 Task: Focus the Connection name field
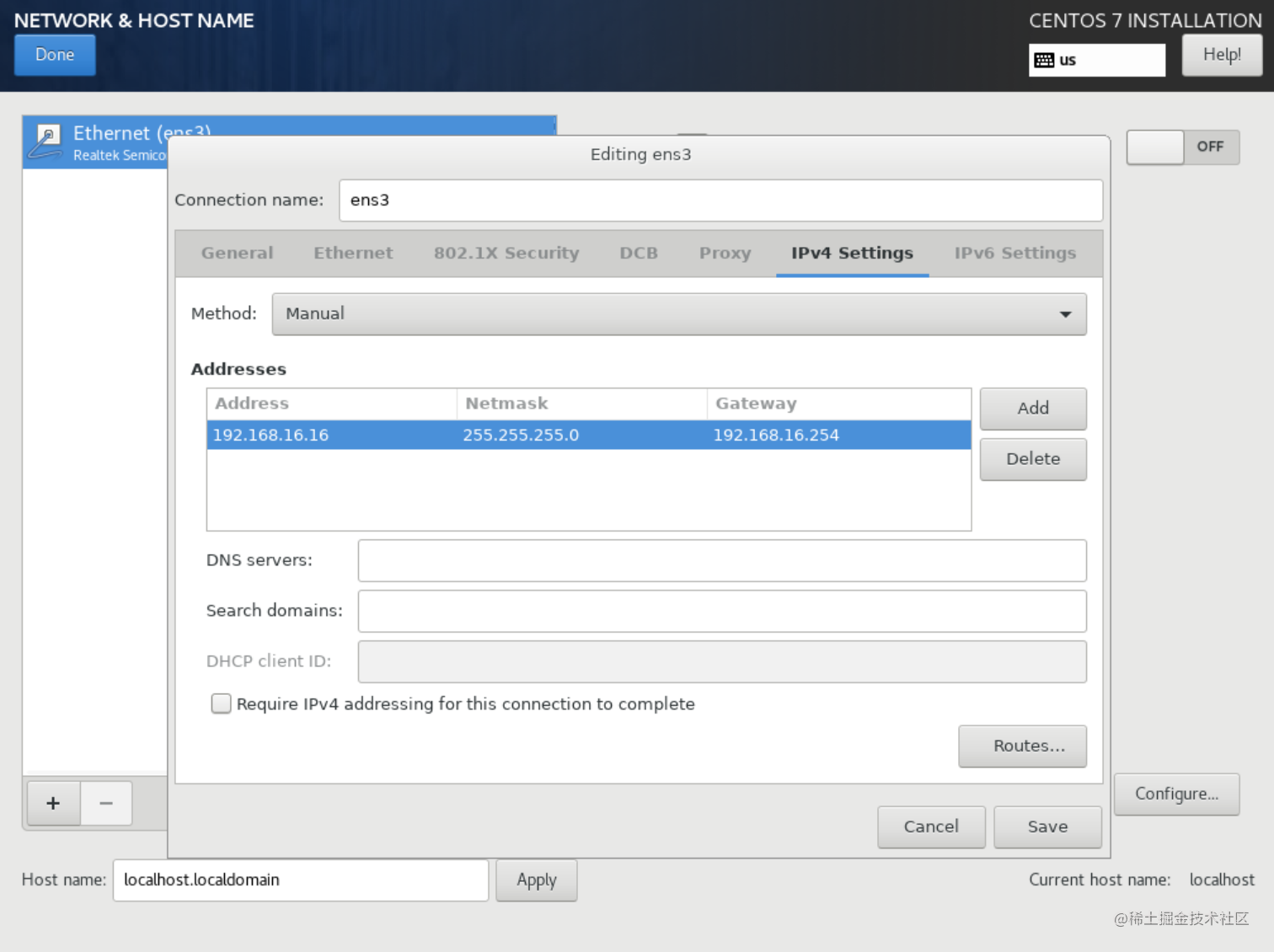[720, 201]
